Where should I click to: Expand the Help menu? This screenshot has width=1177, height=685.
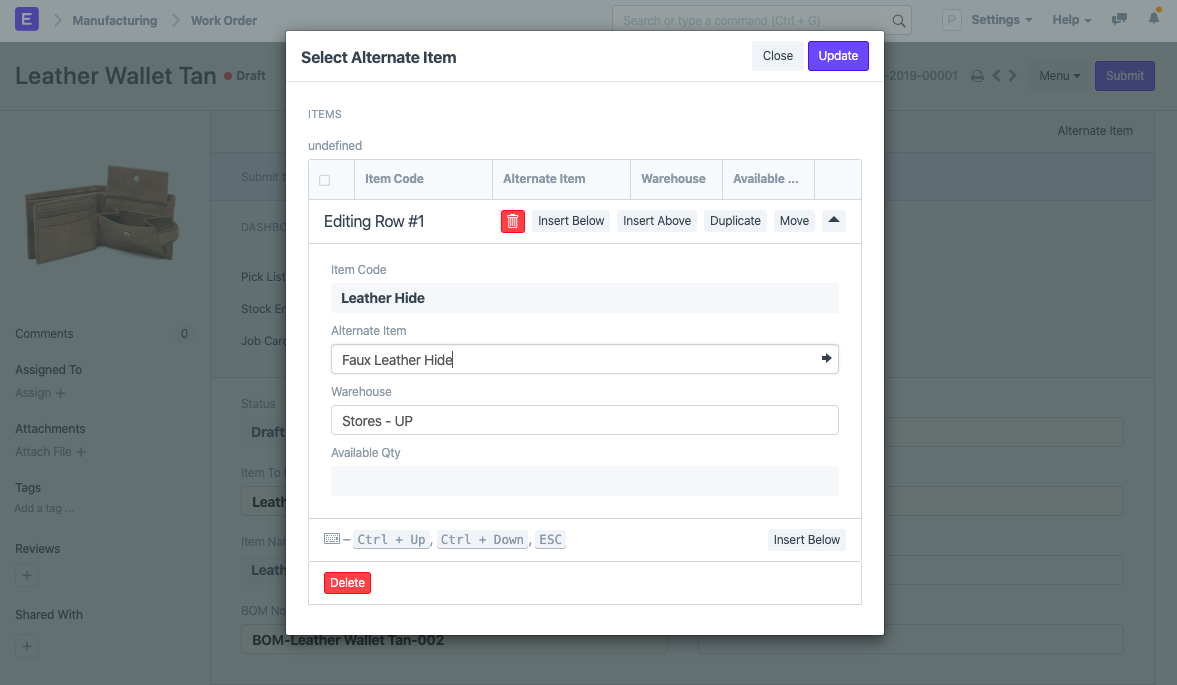(1071, 20)
